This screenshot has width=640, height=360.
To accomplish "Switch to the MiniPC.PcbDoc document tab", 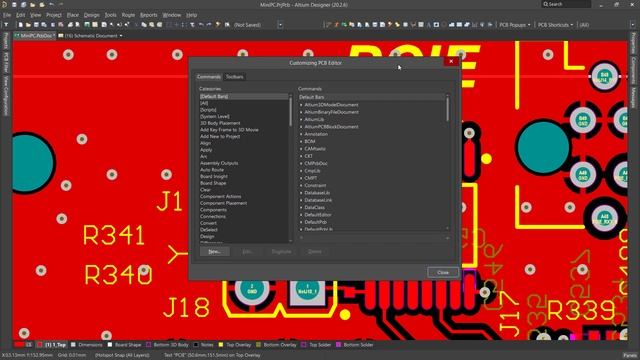I will pyautogui.click(x=34, y=36).
